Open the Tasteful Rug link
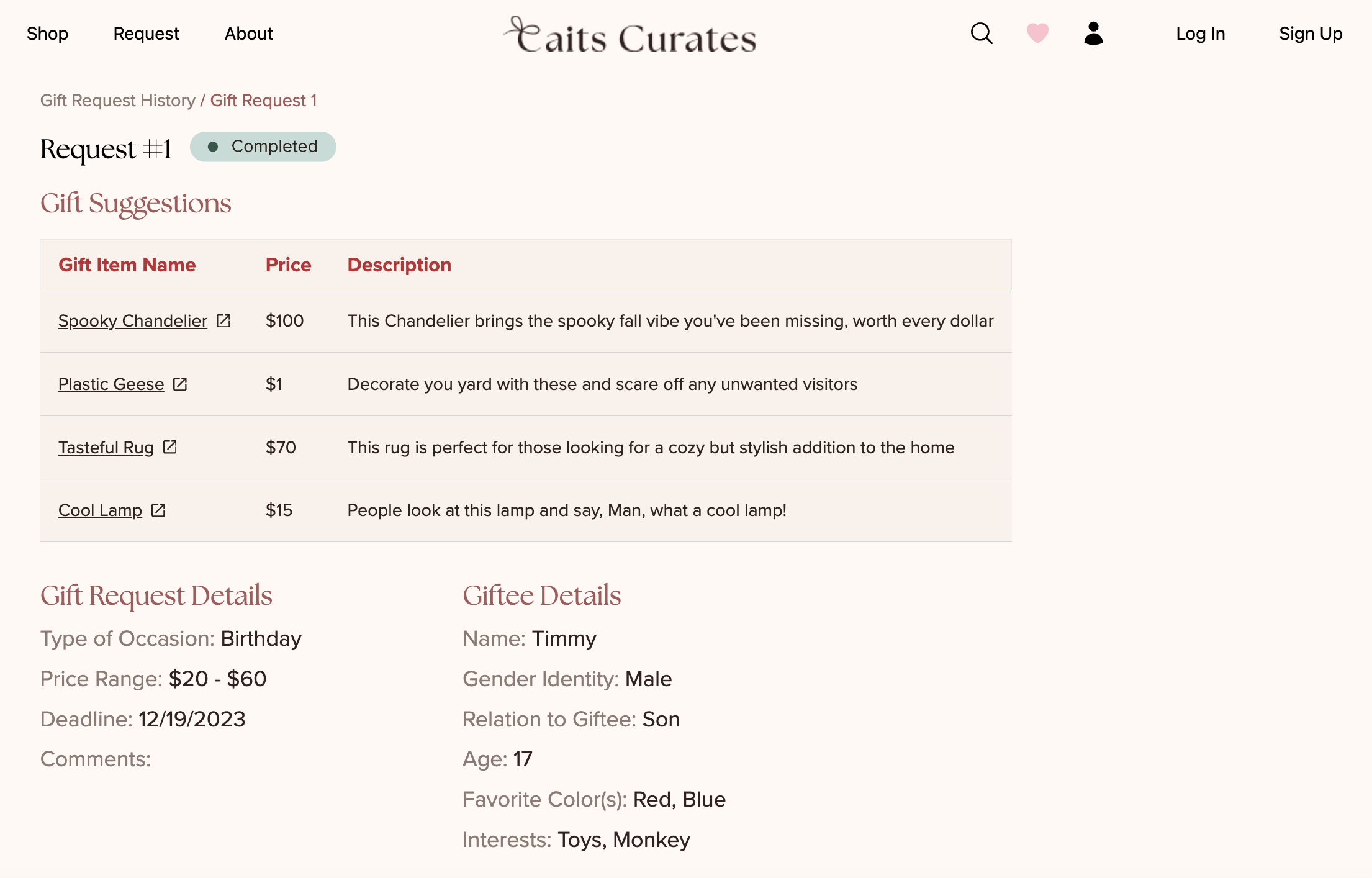This screenshot has width=1372, height=878. click(106, 447)
